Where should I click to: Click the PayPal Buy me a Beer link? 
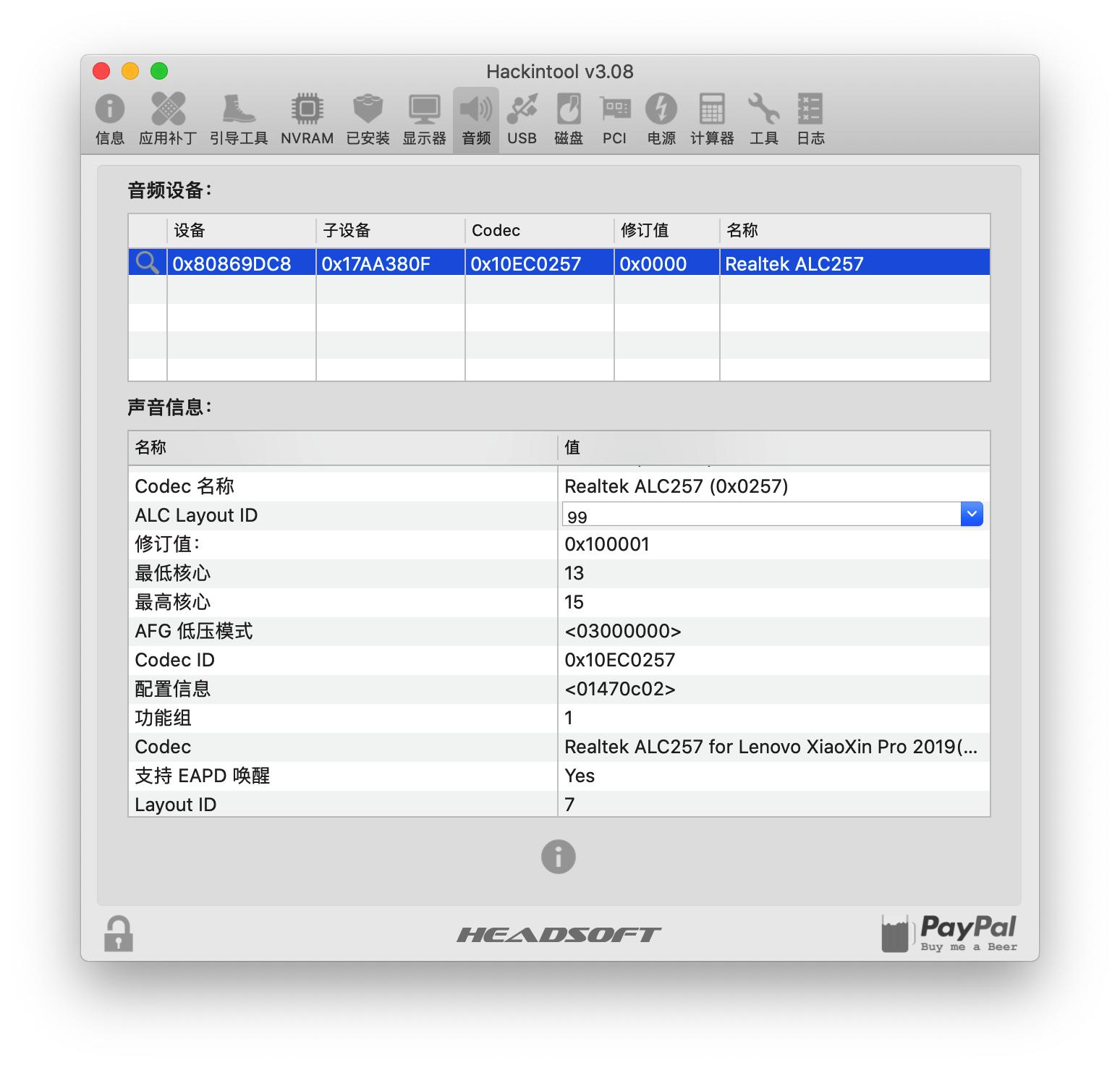coord(949,933)
